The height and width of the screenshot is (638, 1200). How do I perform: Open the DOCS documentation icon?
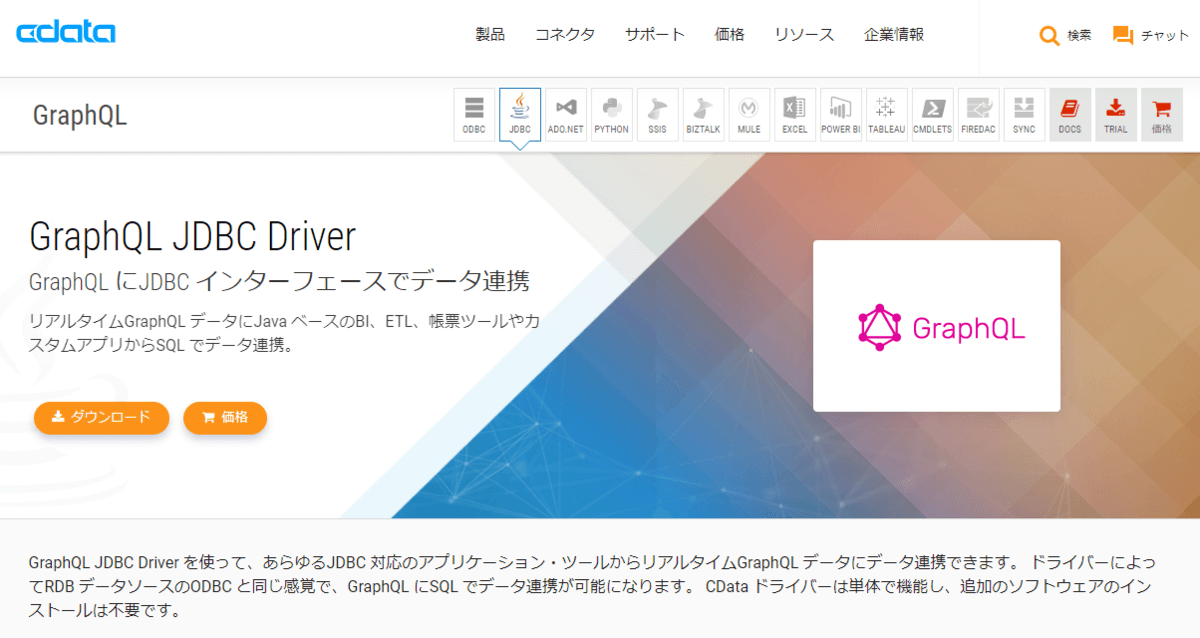click(1070, 113)
